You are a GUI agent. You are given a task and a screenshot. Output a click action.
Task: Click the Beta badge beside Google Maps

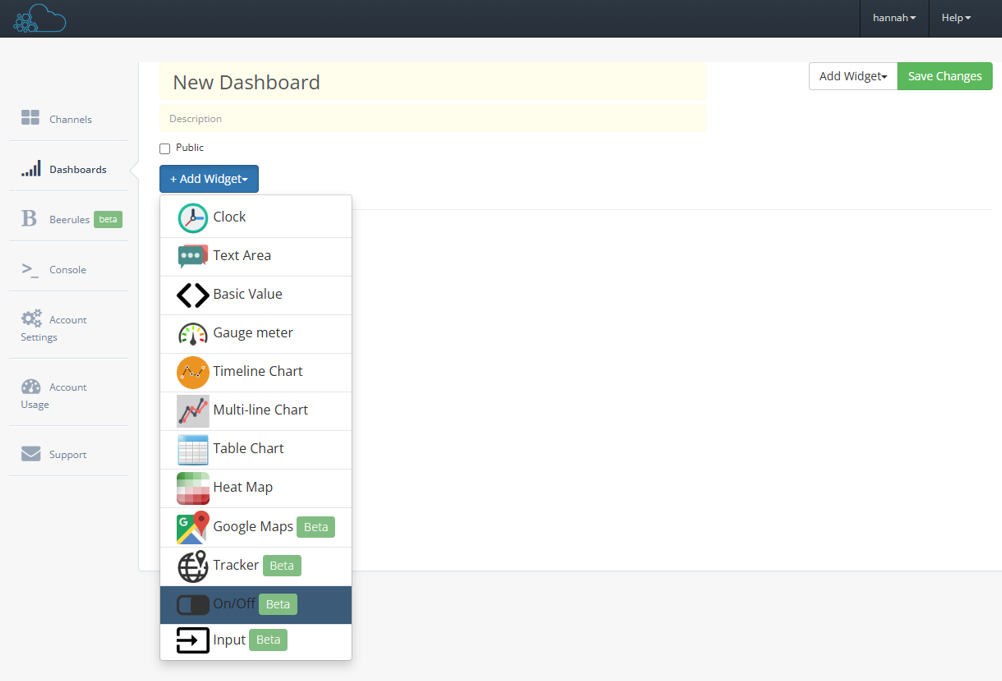tap(316, 527)
